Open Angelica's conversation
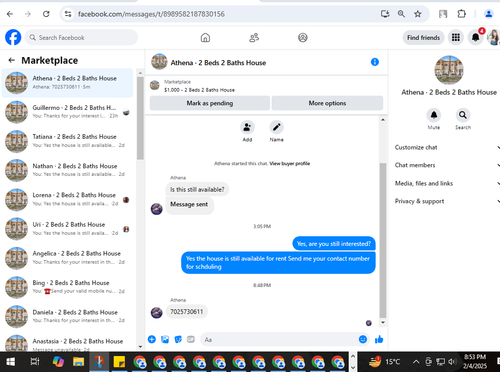This screenshot has height=372, width=500. (68, 258)
